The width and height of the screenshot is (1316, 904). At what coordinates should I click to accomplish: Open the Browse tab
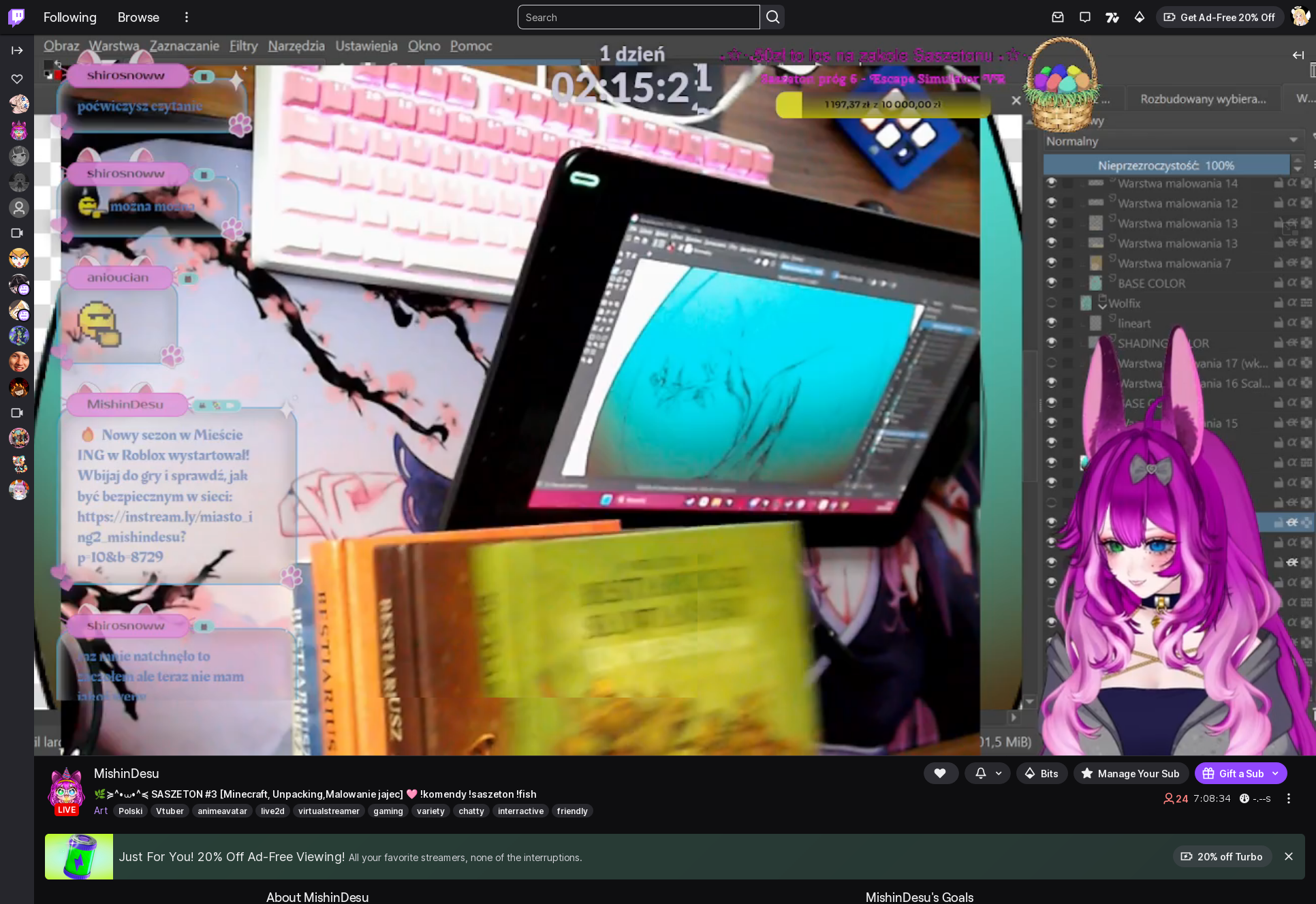[138, 17]
